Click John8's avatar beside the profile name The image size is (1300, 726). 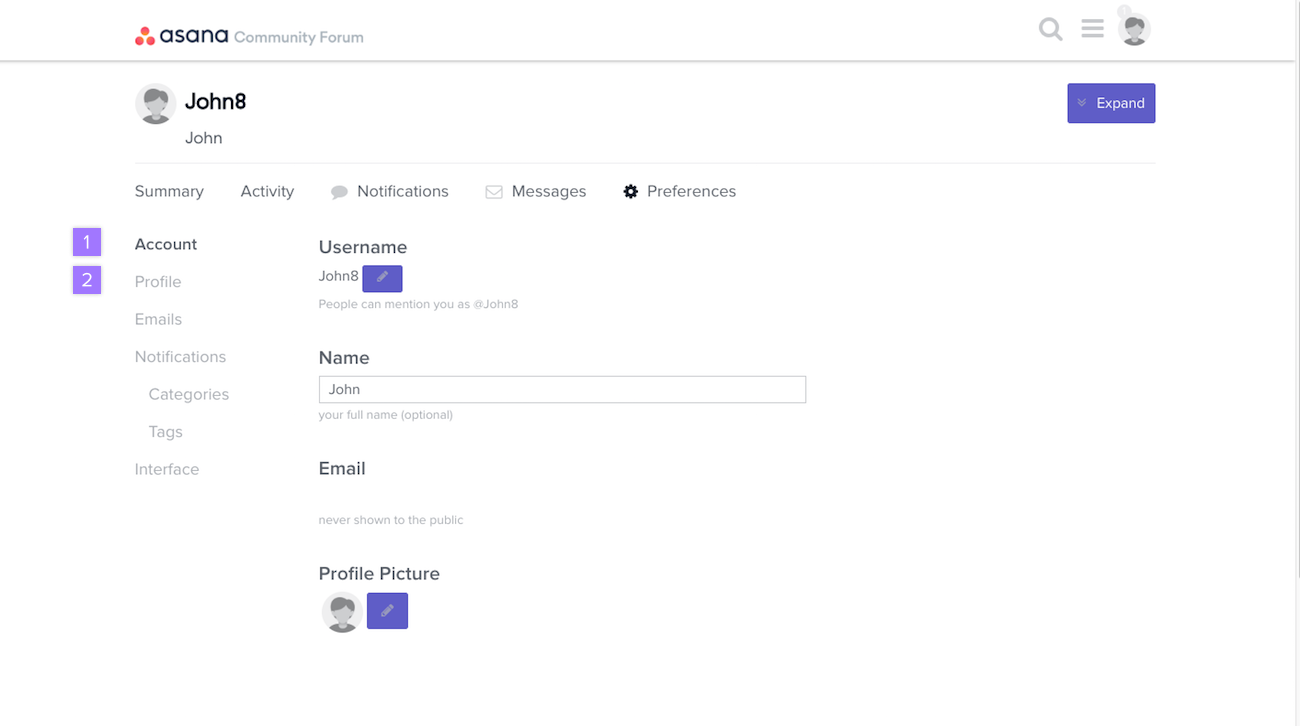coord(155,104)
